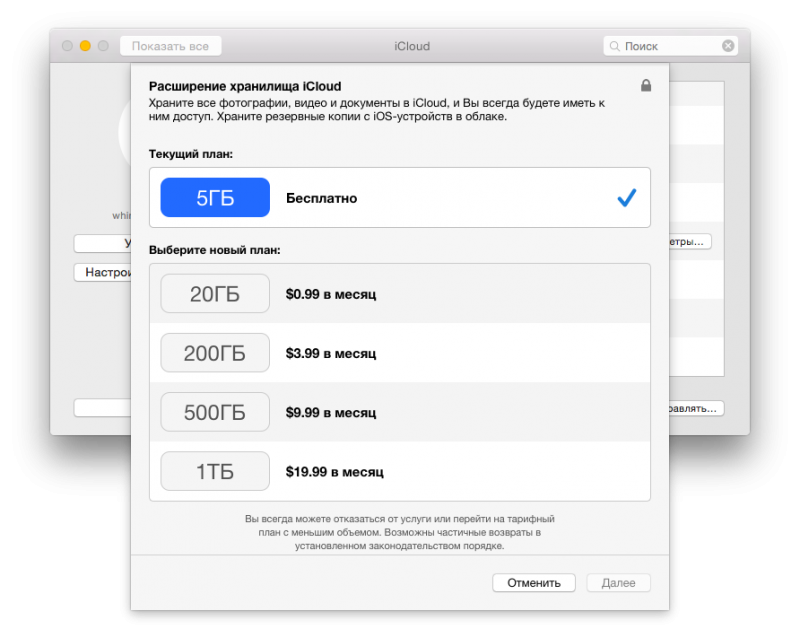Click the iCloud window title
Image resolution: width=800 pixels, height=629 pixels.
pyautogui.click(x=412, y=46)
